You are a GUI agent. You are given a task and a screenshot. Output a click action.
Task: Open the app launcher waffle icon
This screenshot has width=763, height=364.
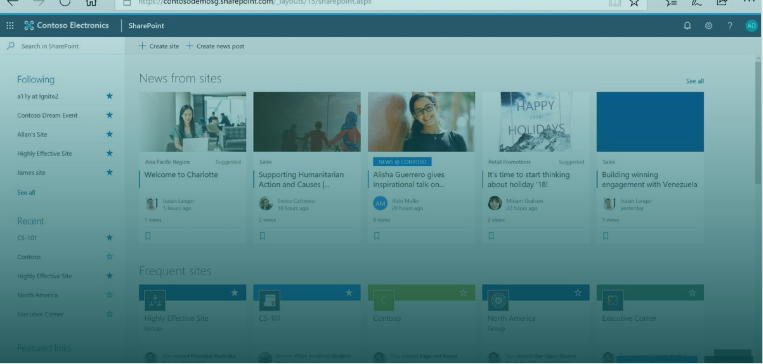tap(10, 26)
